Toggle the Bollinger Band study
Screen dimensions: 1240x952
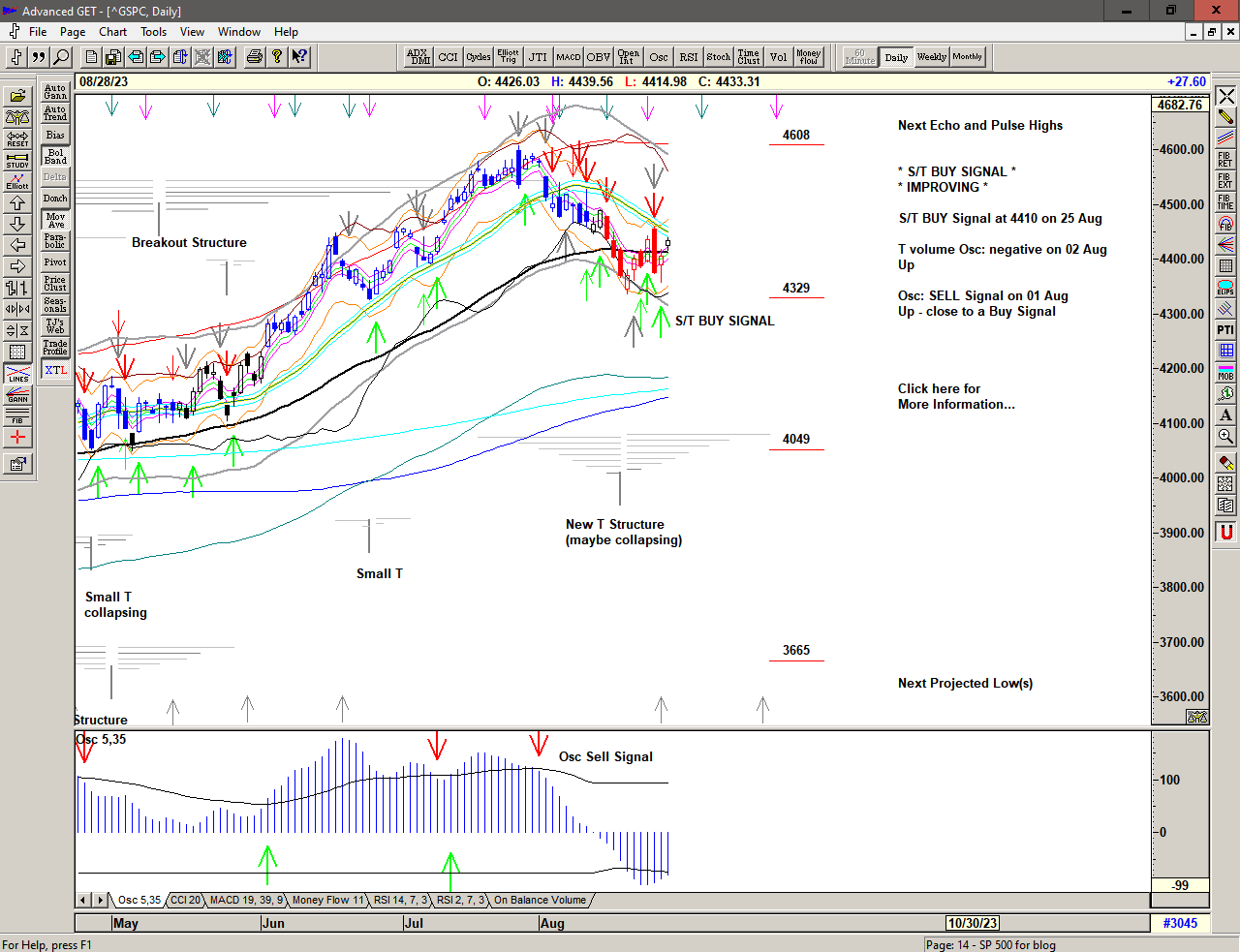click(x=55, y=156)
